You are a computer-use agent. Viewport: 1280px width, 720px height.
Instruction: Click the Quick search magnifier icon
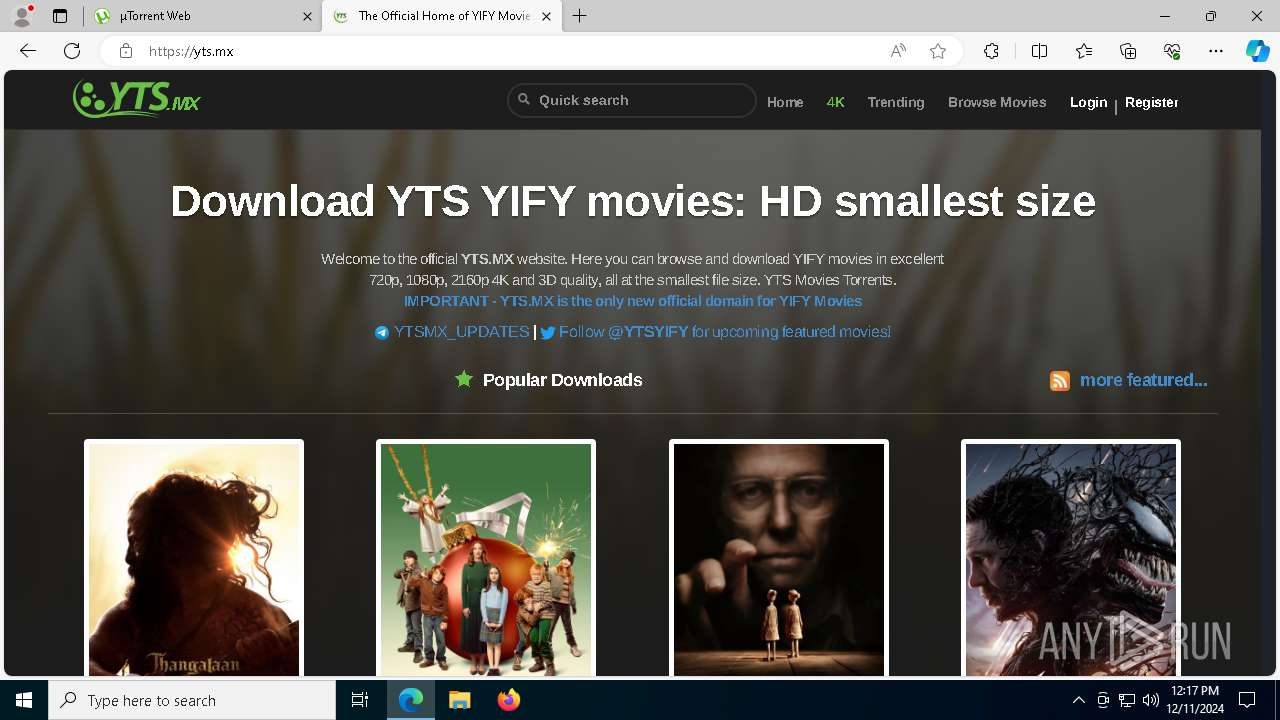[x=524, y=100]
